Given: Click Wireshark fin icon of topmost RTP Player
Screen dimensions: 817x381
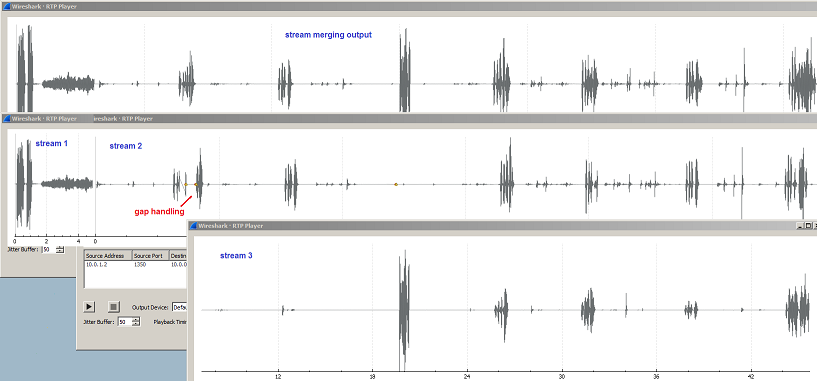Looking at the screenshot, I should click(x=7, y=6).
